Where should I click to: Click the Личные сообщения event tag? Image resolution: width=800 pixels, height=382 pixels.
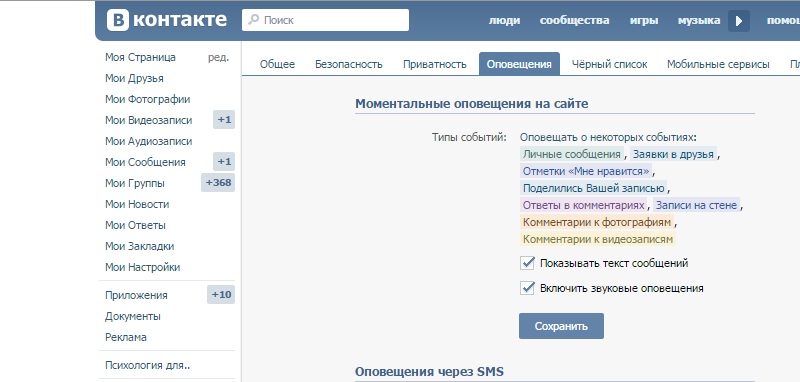(571, 154)
